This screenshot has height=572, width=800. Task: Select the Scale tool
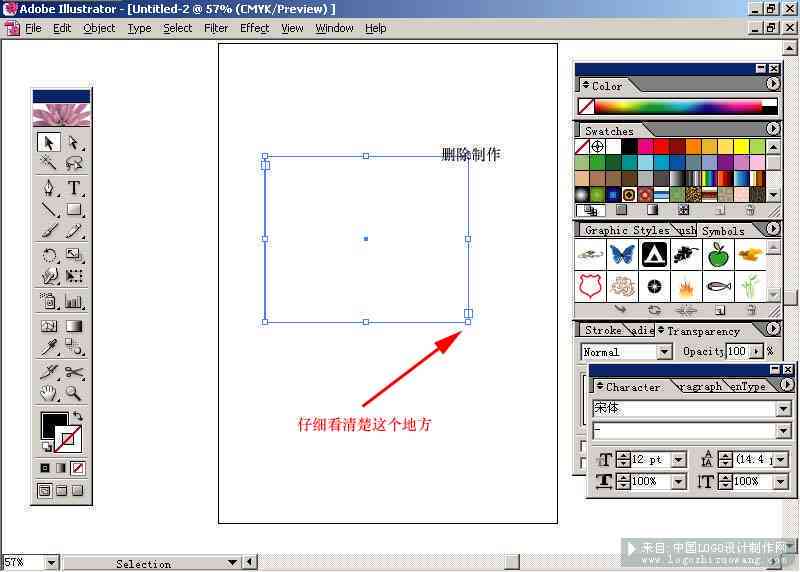73,255
